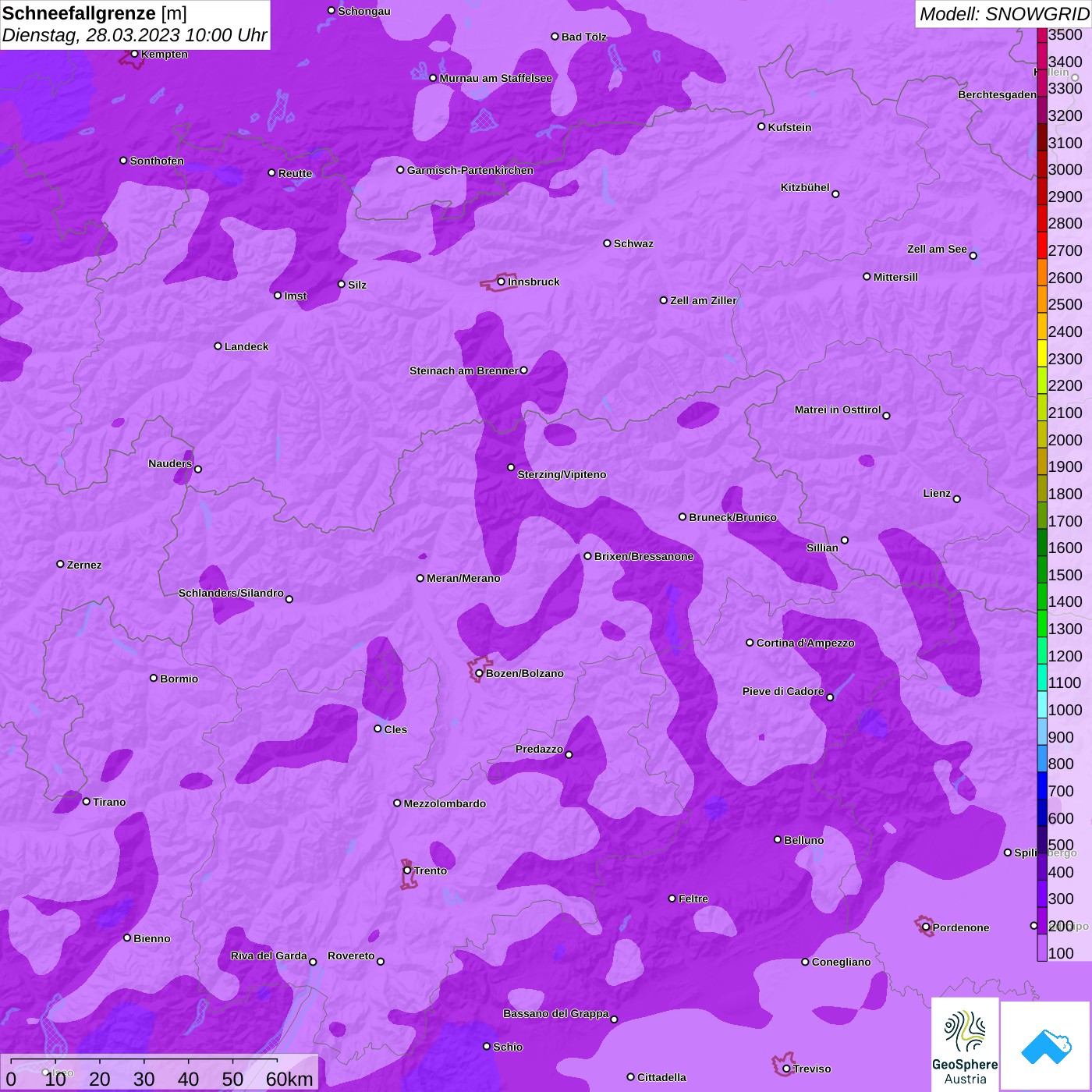Viewport: 1092px width, 1092px height.
Task: Click the Murnau am Staffelsee label
Action: point(495,78)
